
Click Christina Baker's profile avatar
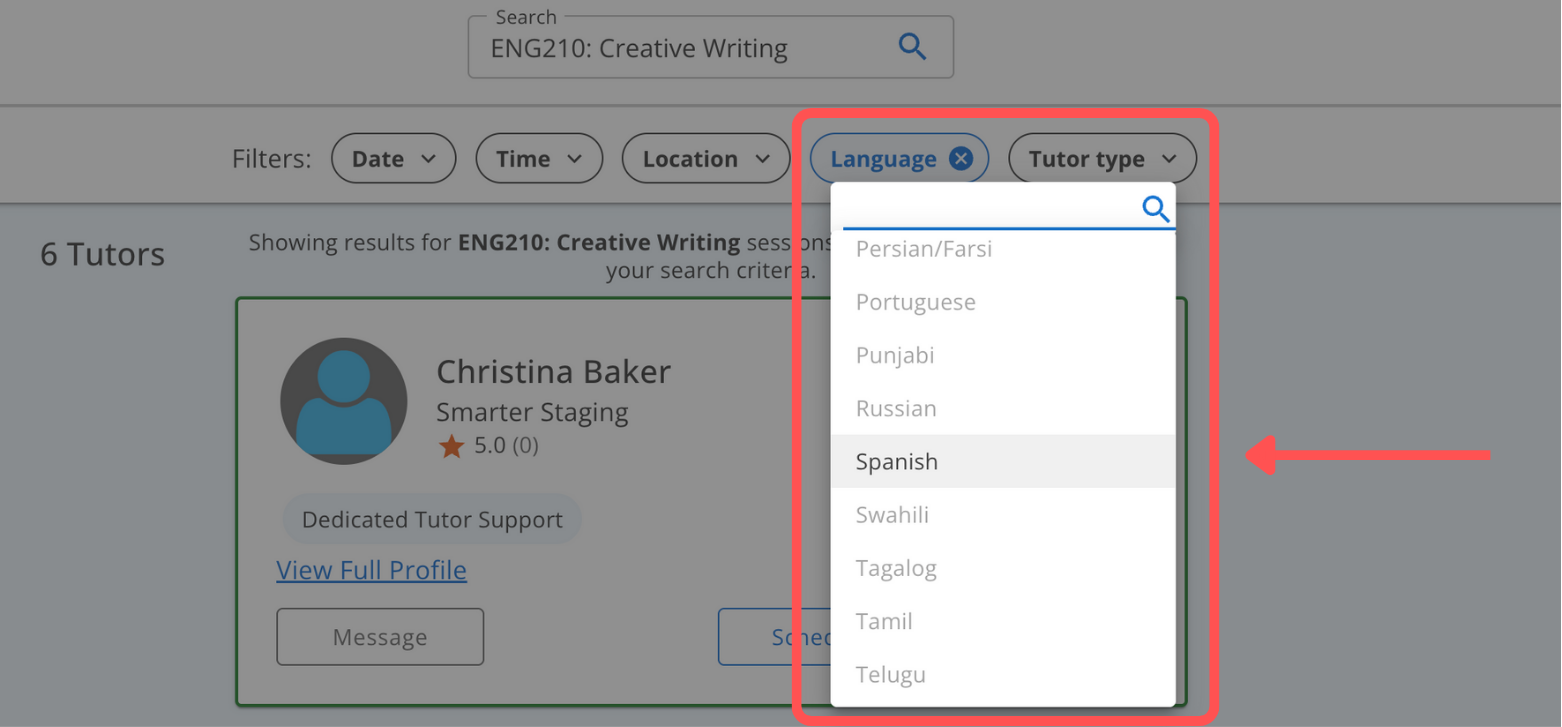click(x=343, y=400)
